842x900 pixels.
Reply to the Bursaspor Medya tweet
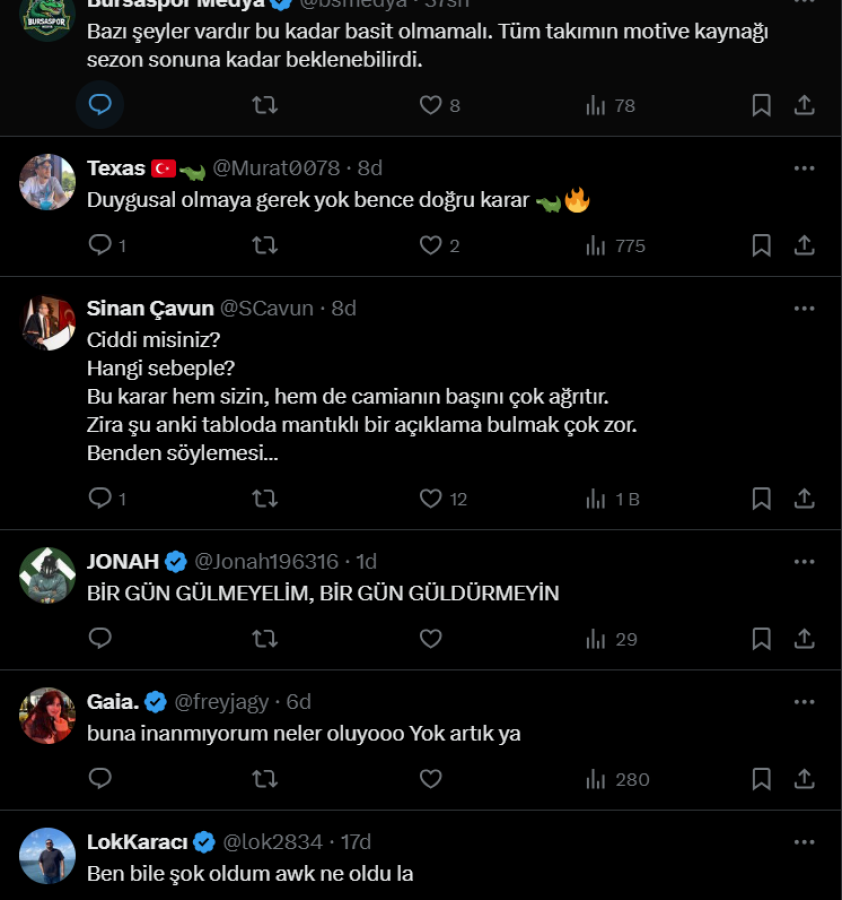[100, 105]
